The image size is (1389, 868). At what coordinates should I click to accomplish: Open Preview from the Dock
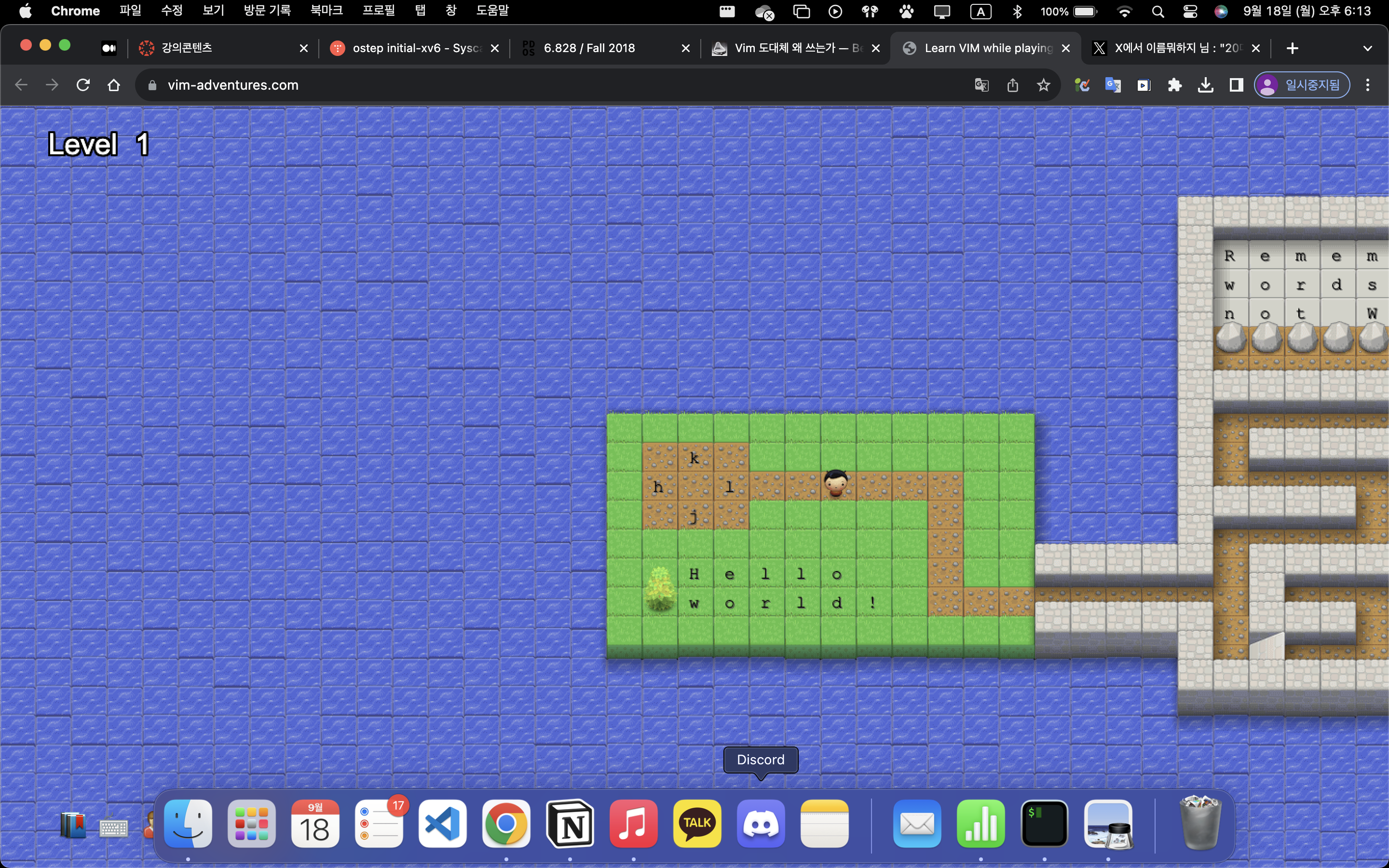point(1108,823)
